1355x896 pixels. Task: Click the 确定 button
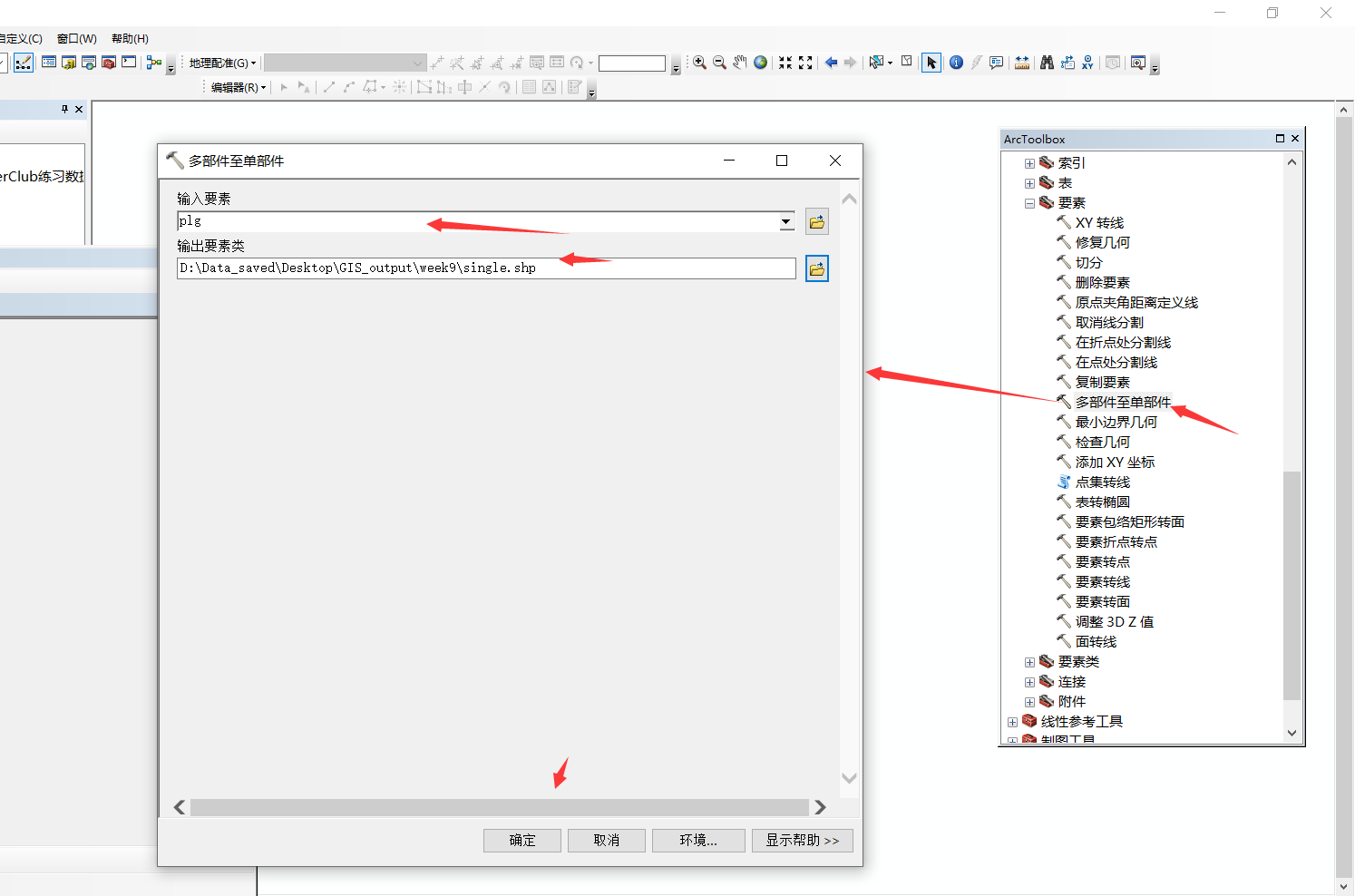522,840
